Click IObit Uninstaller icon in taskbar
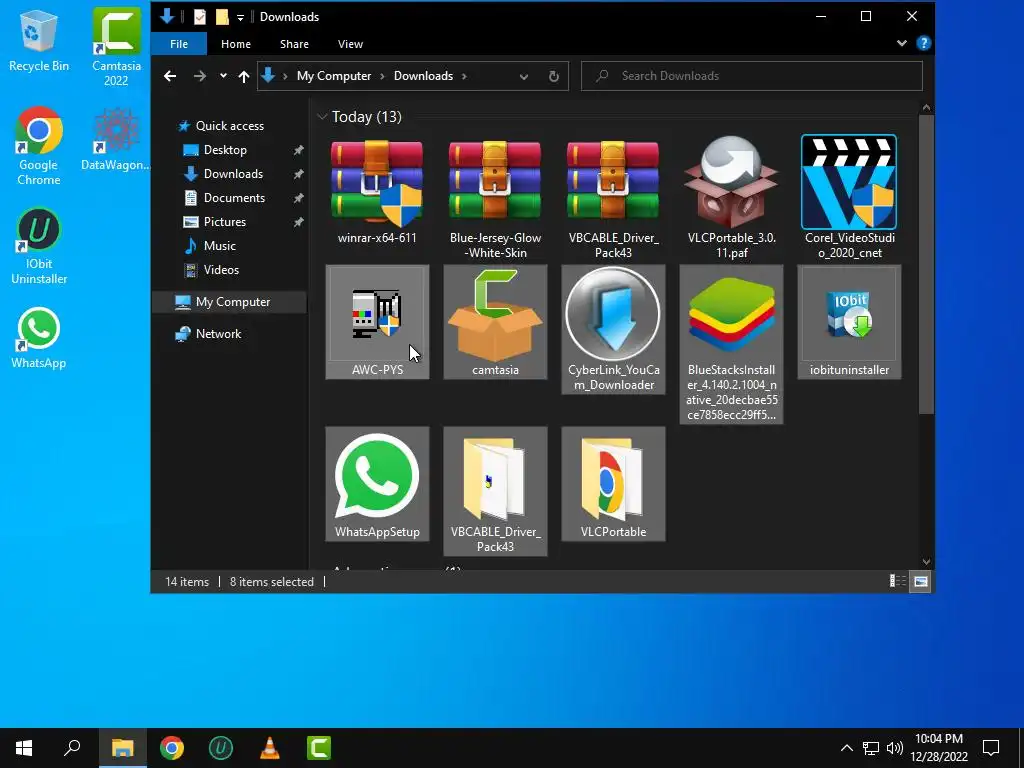Screen dimensions: 1024x768 tap(221, 748)
